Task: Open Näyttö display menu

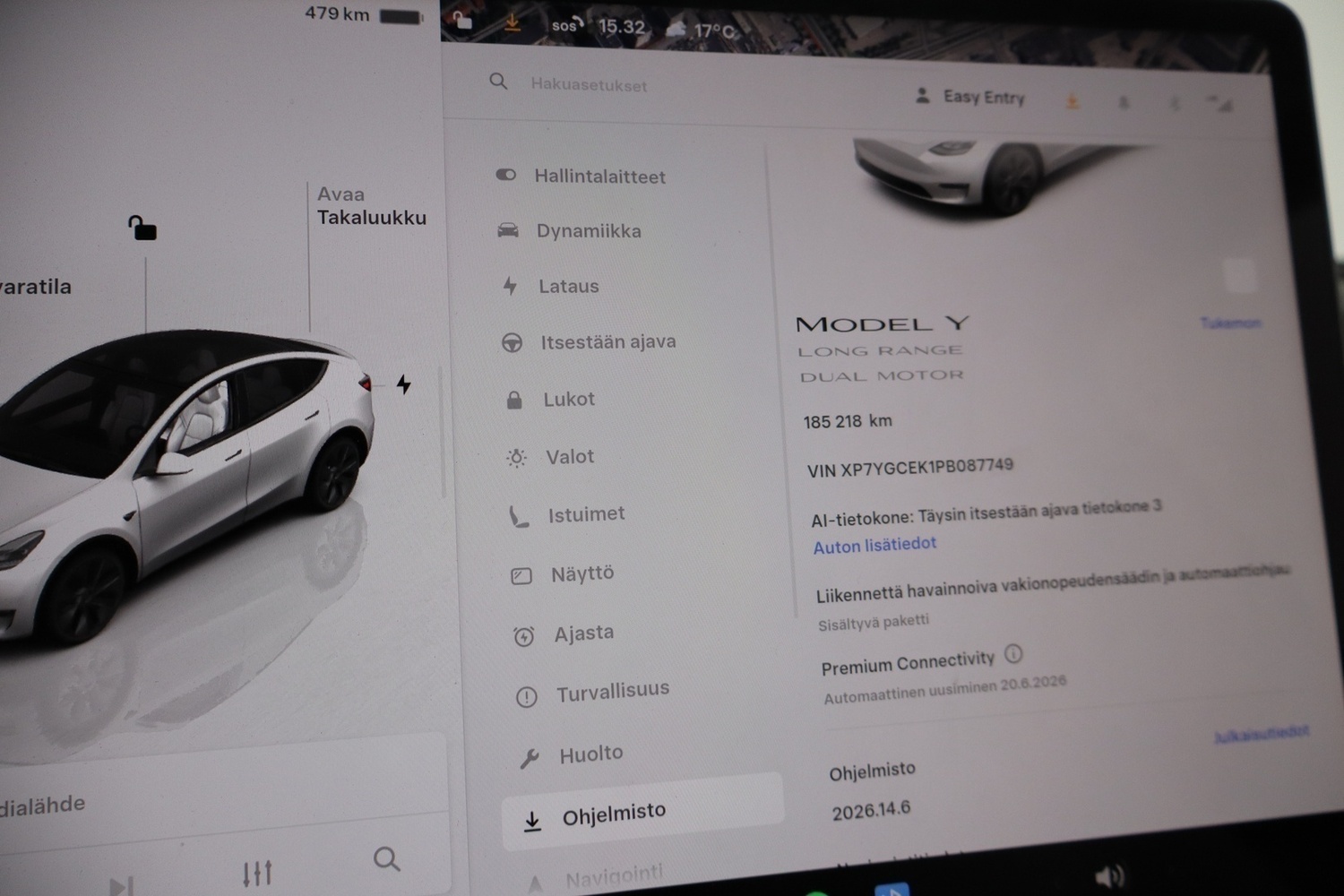Action: [x=582, y=573]
